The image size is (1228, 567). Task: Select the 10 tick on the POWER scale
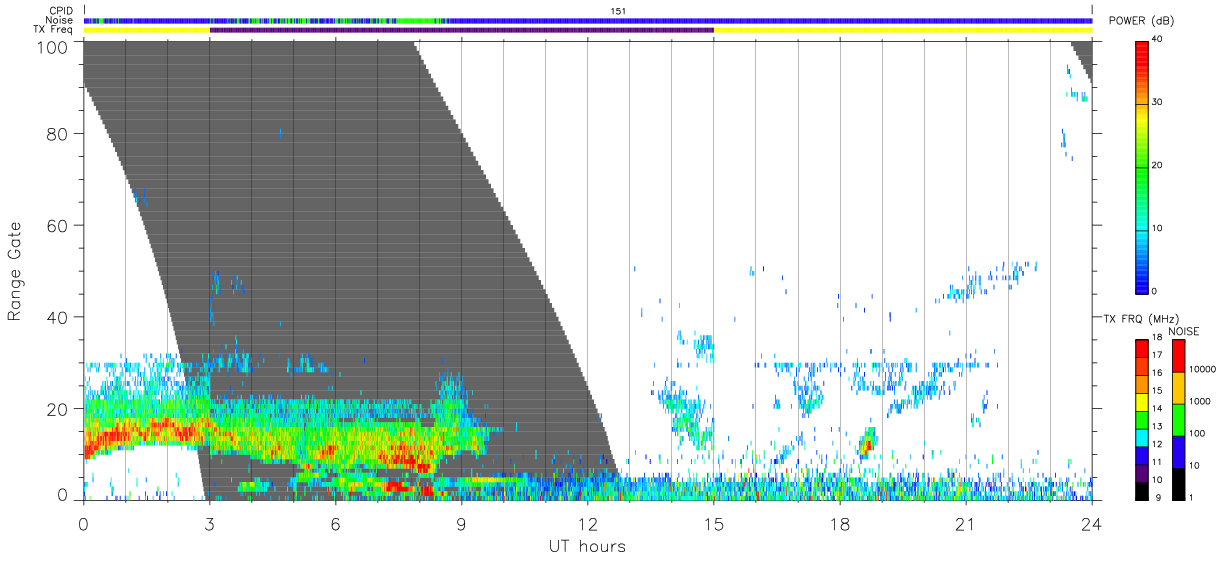coord(1157,228)
